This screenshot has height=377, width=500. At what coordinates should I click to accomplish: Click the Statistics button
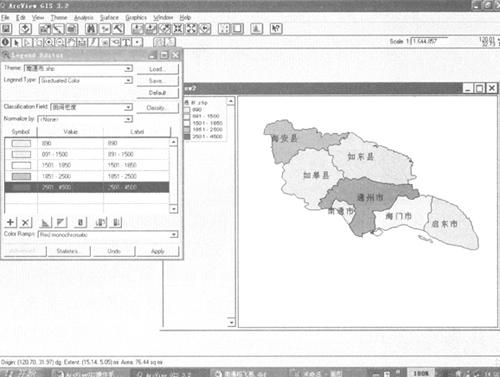(68, 251)
